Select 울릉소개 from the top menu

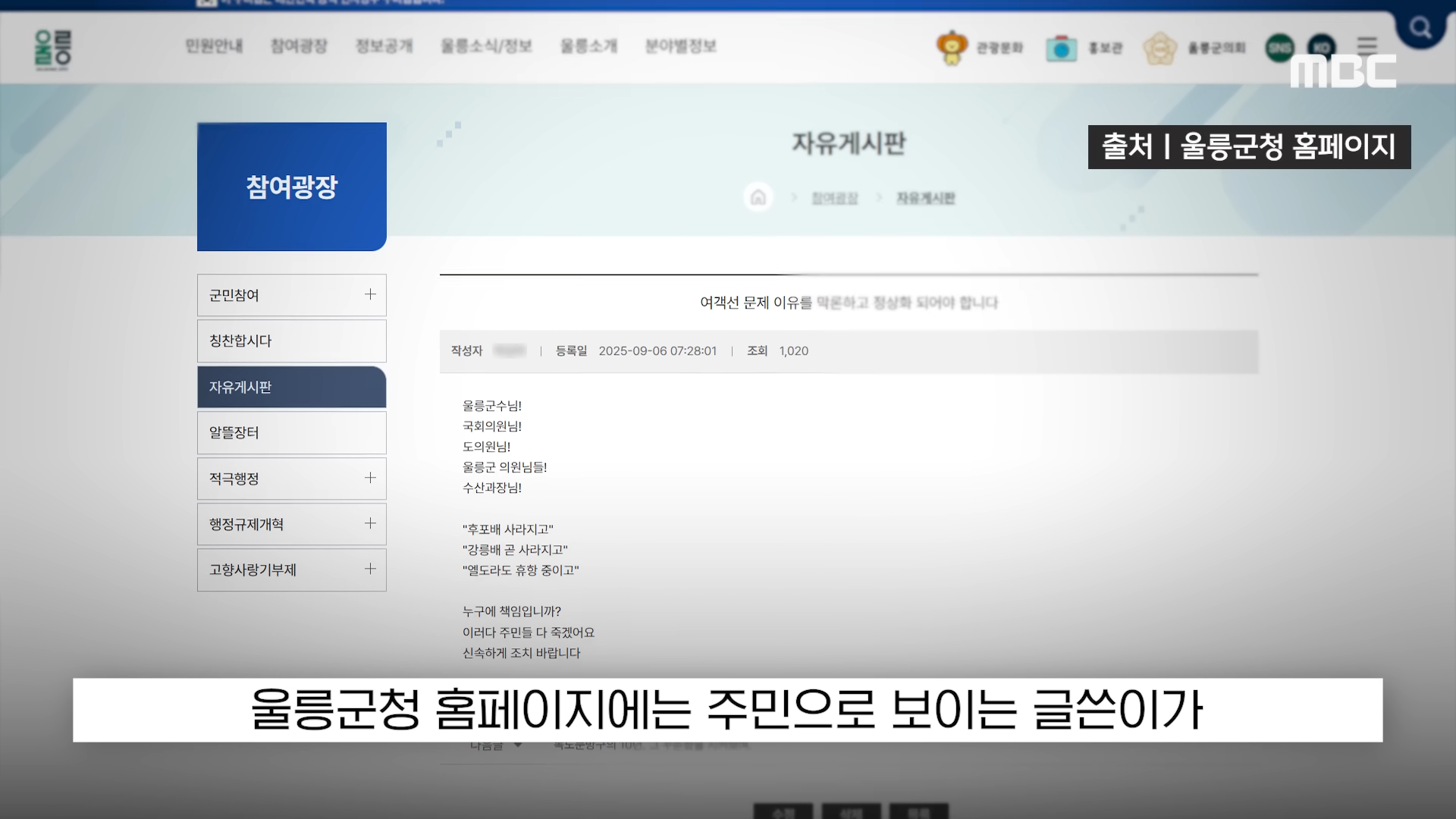(588, 46)
